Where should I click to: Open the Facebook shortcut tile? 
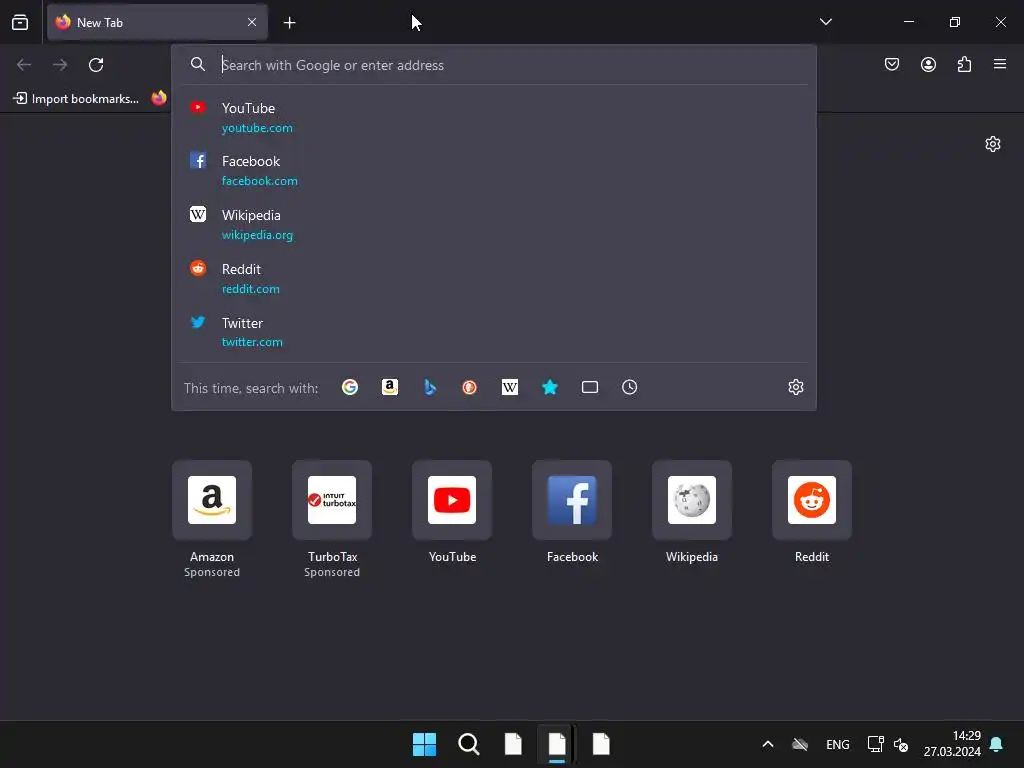pos(572,500)
